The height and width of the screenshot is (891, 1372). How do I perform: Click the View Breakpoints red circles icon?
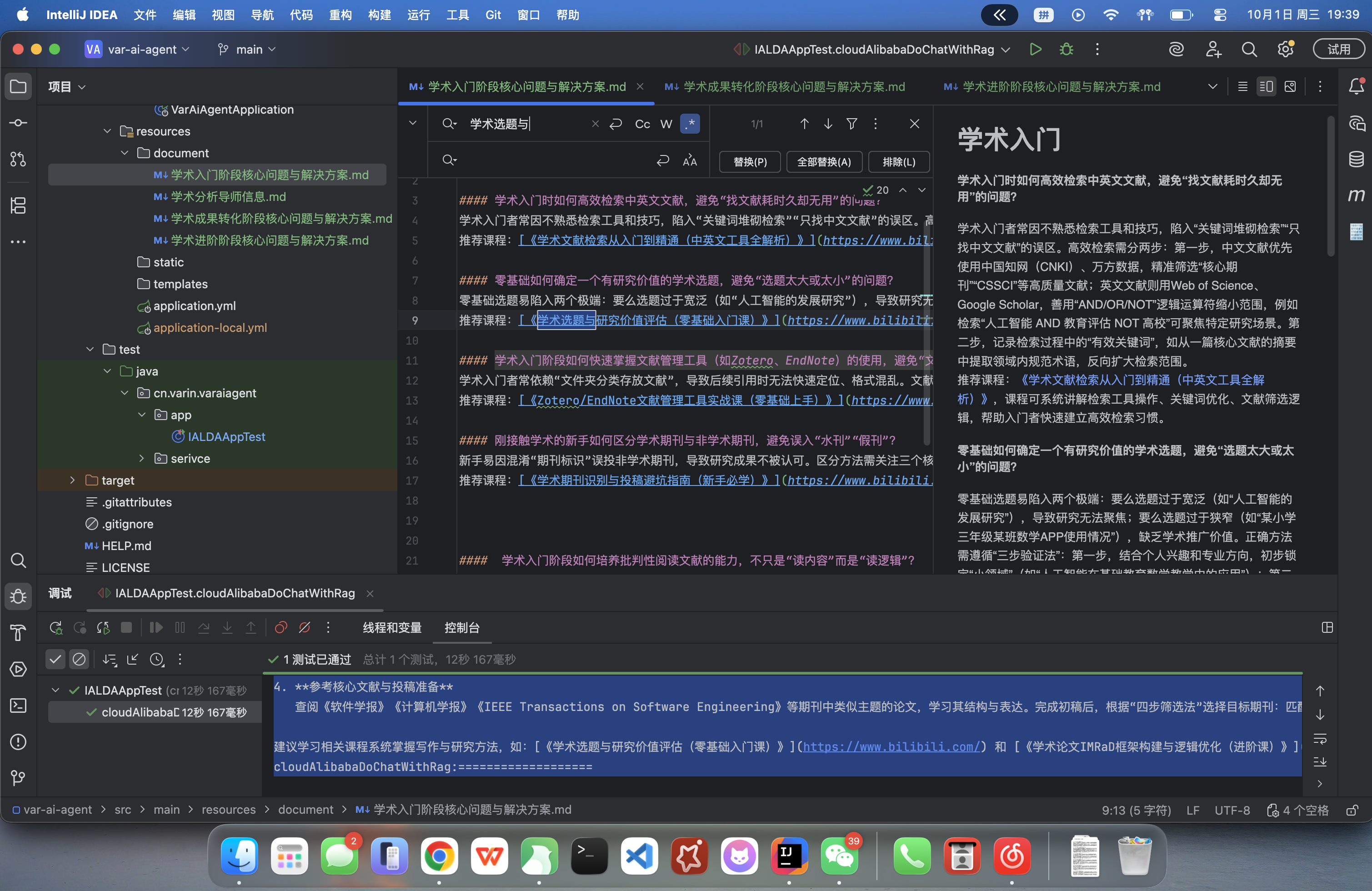click(281, 628)
